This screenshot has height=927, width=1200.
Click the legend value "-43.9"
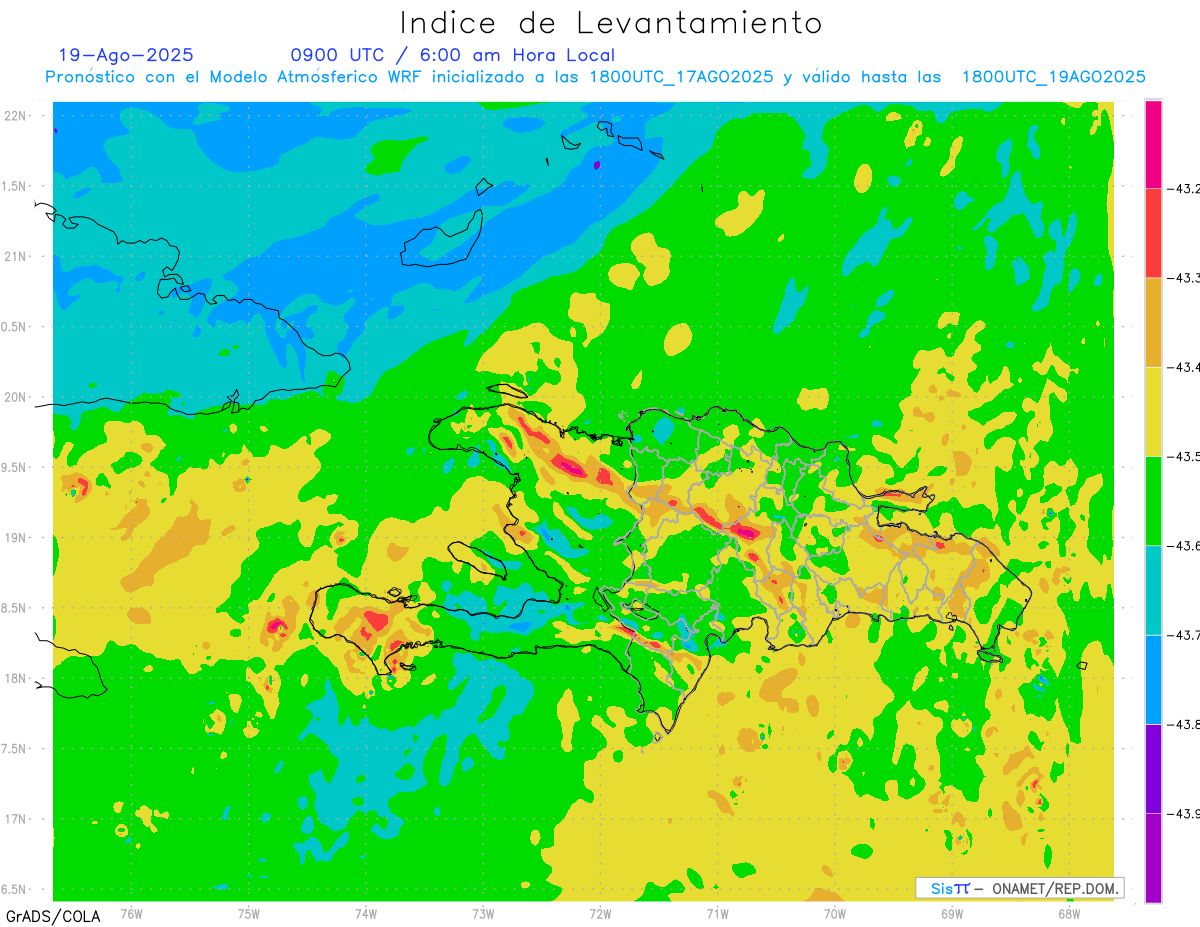point(1185,814)
